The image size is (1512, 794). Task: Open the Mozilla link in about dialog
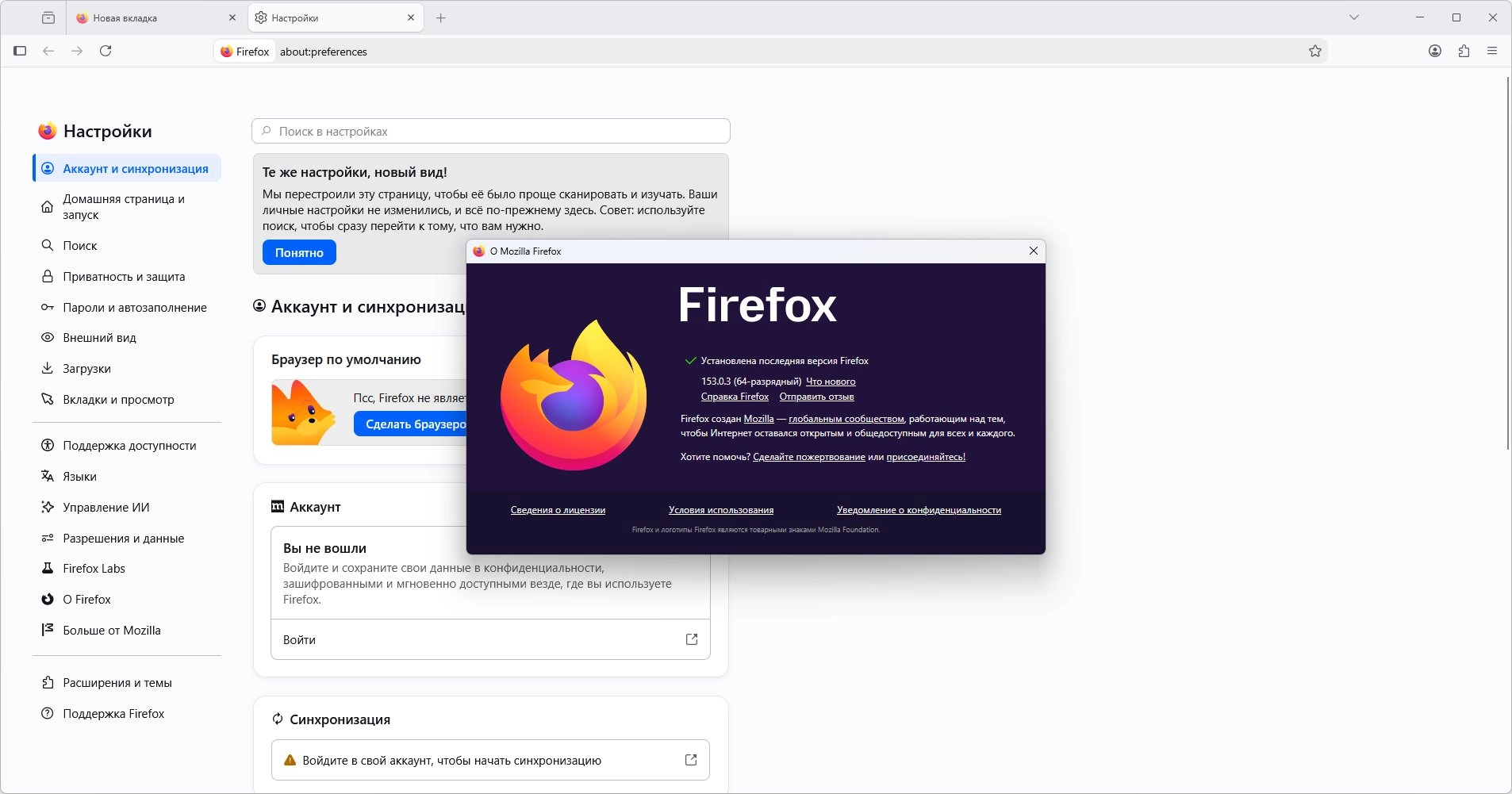pyautogui.click(x=758, y=419)
